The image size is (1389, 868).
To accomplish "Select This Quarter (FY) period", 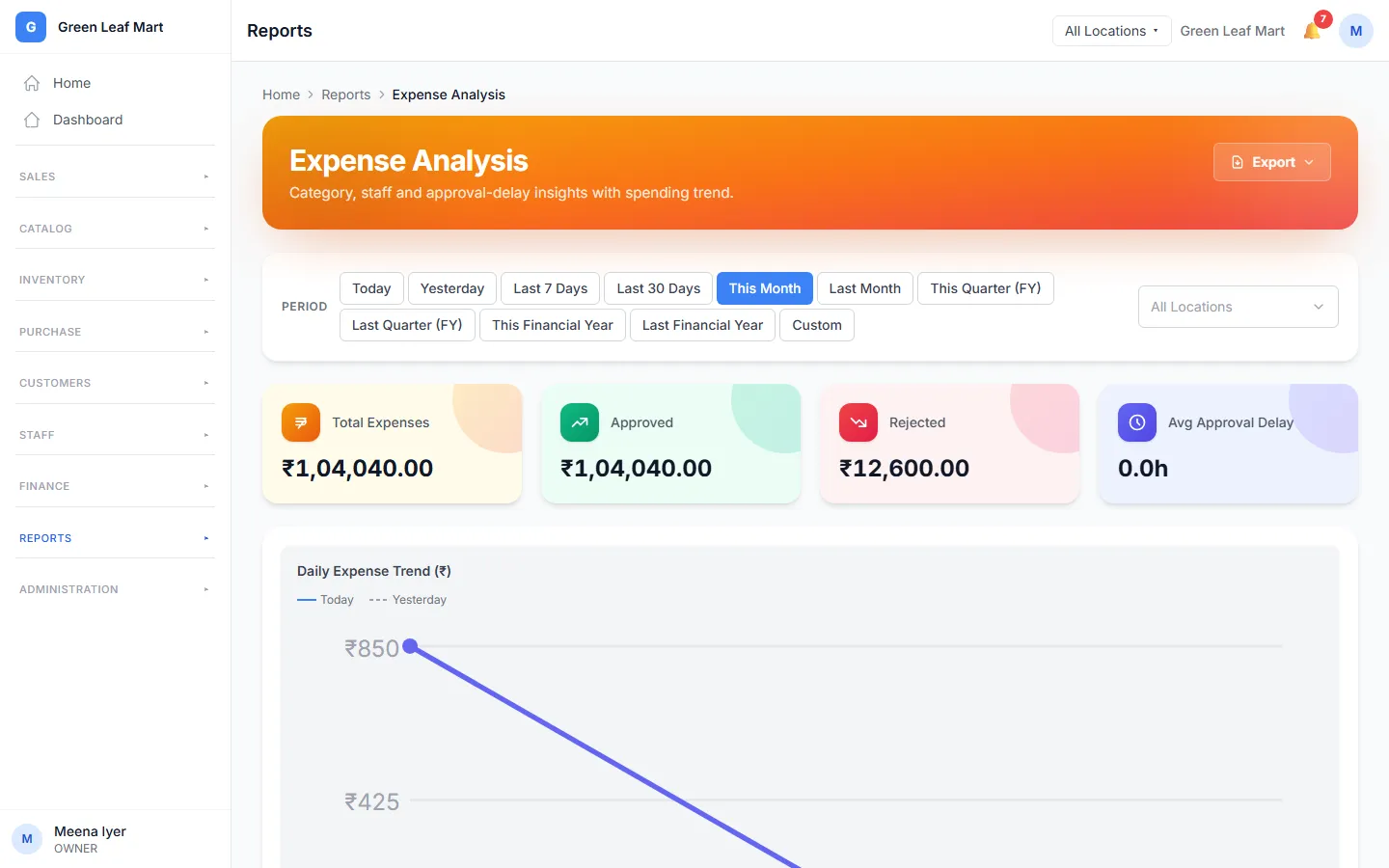I will click(986, 288).
